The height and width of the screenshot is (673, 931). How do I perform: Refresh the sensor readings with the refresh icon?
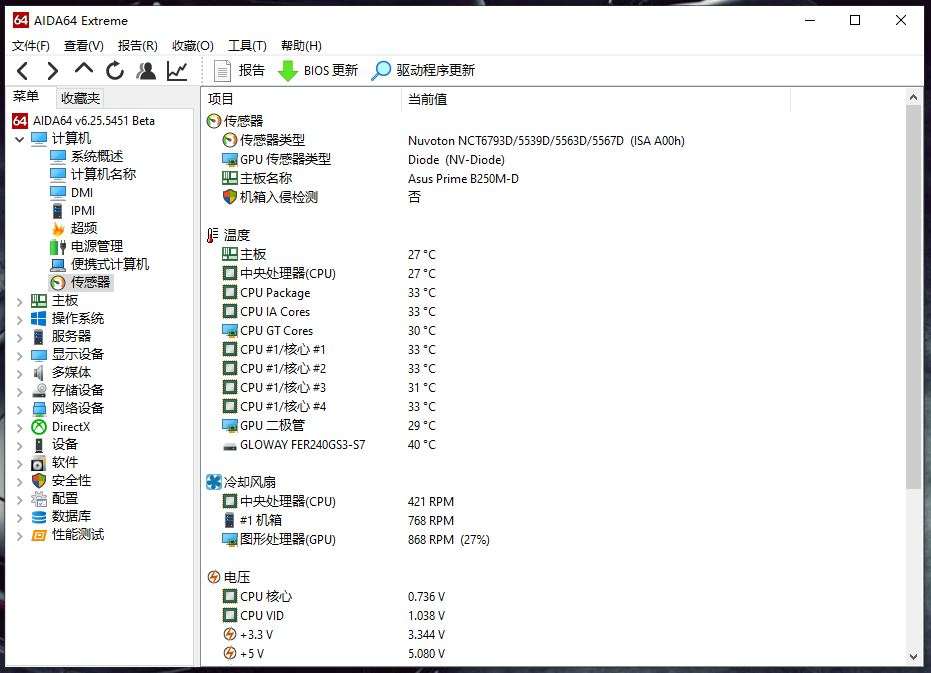coord(115,71)
